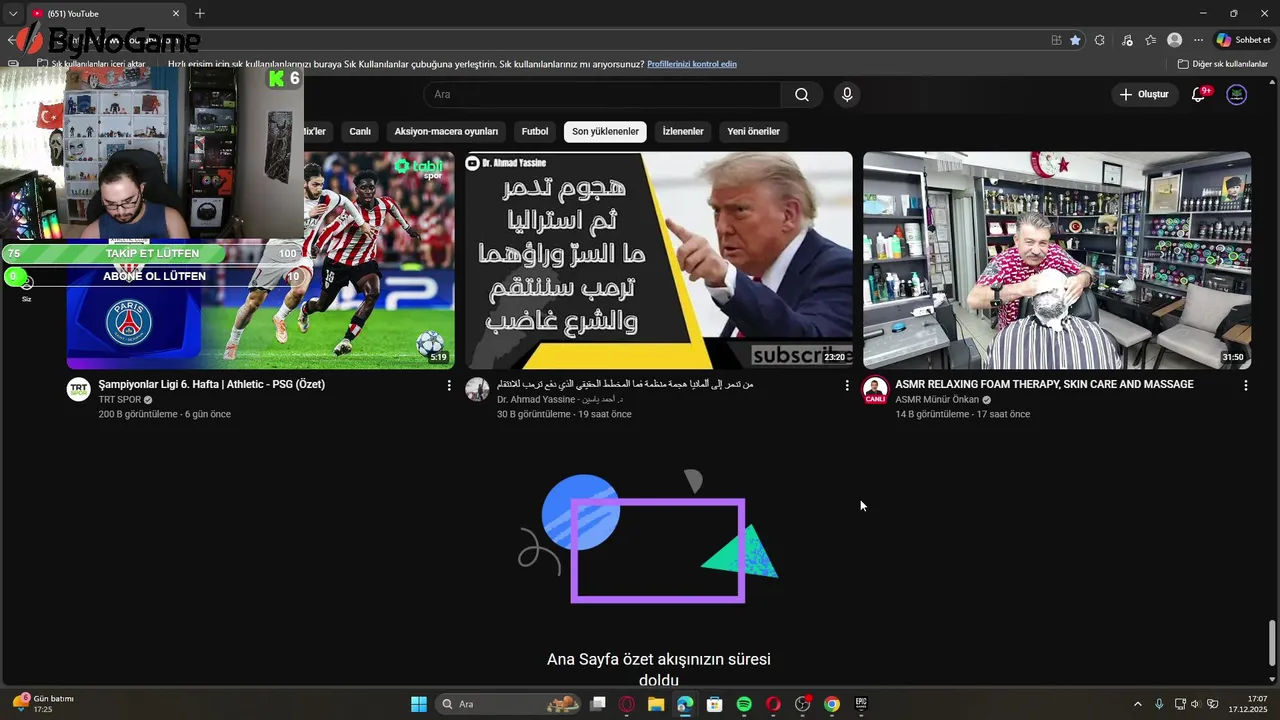1280x720 pixels.
Task: Click the system tray microphone icon
Action: 1159,704
